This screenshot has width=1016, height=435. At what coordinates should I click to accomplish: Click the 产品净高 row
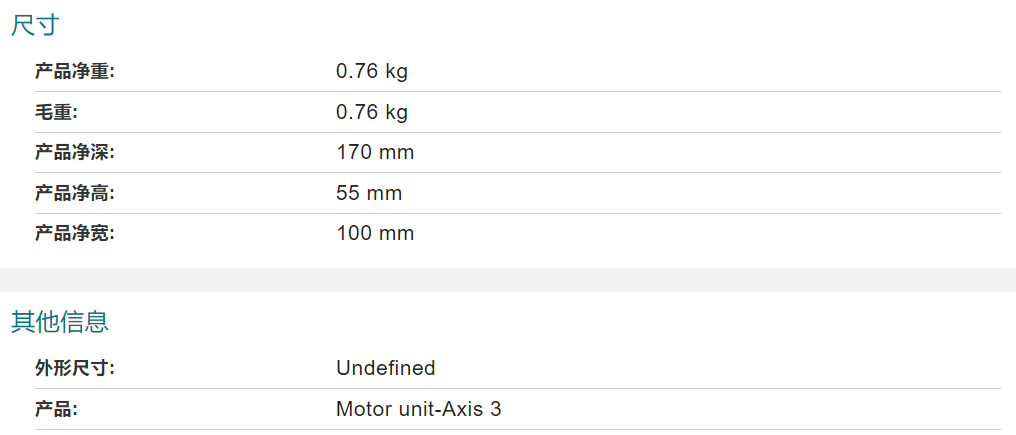[518, 193]
